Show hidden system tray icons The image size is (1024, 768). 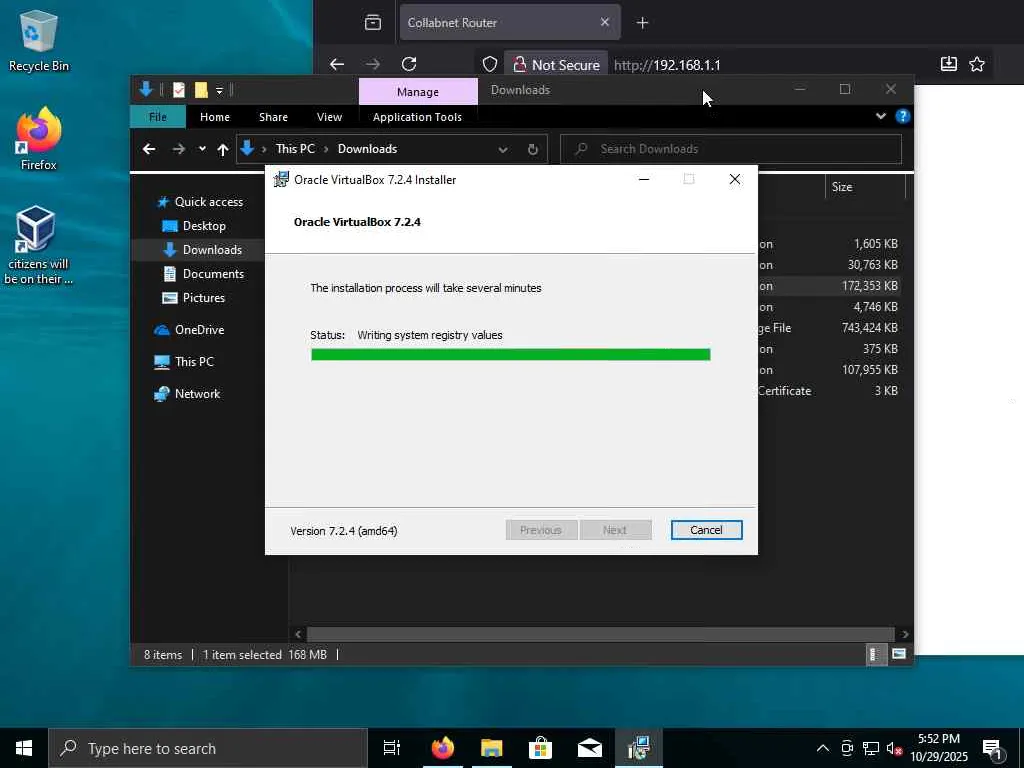pos(823,748)
